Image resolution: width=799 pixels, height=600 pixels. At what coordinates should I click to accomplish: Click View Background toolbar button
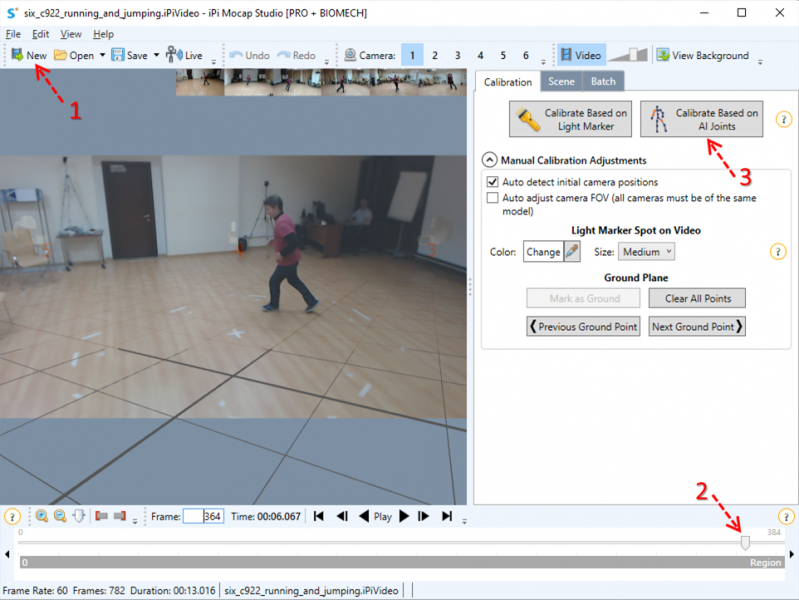(703, 55)
